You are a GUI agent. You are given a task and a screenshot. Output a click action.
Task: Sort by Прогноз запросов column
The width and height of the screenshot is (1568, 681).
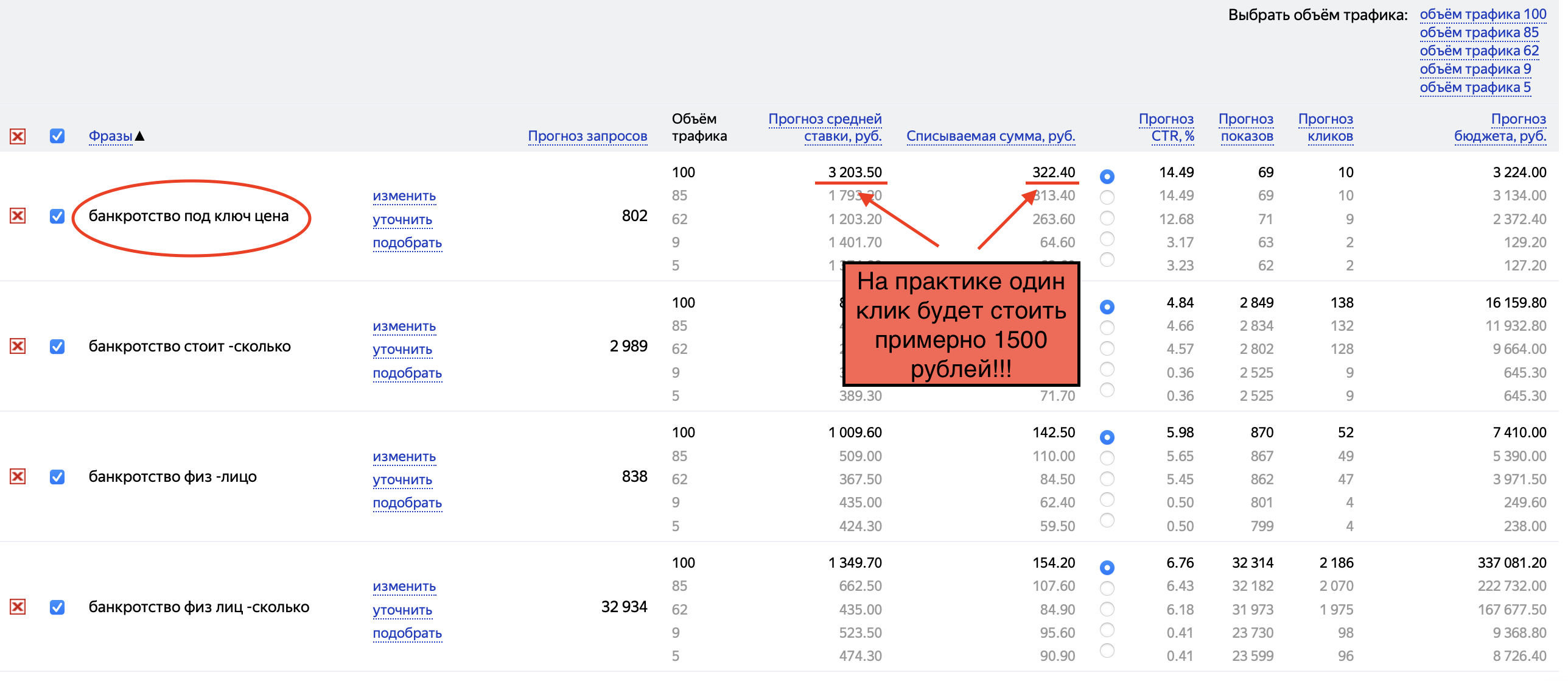587,136
